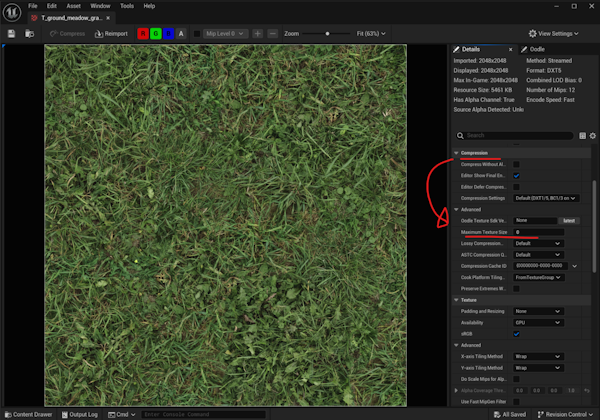Toggle the green channel button

[x=156, y=34]
